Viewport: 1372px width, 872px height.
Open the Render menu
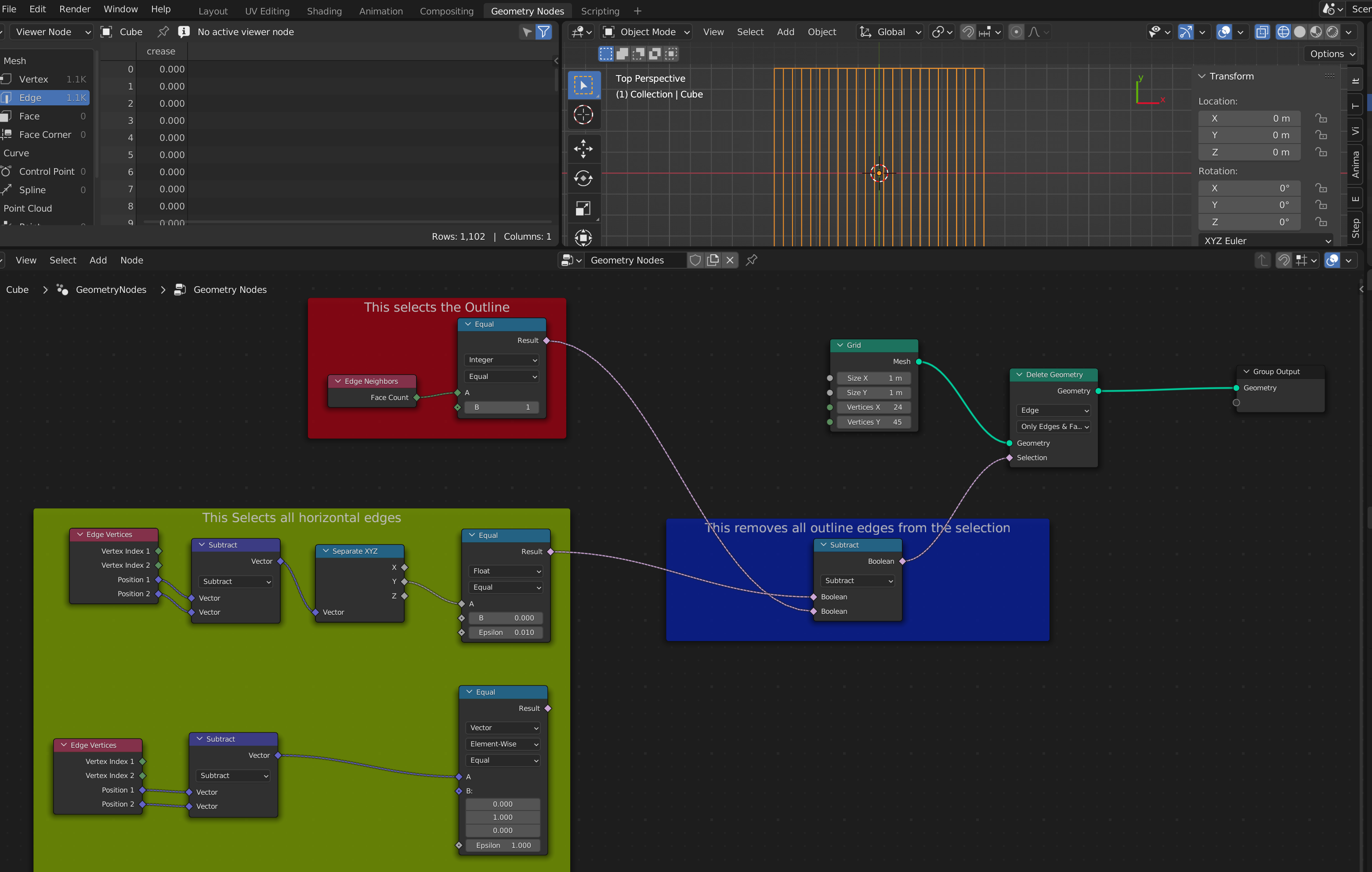(75, 9)
